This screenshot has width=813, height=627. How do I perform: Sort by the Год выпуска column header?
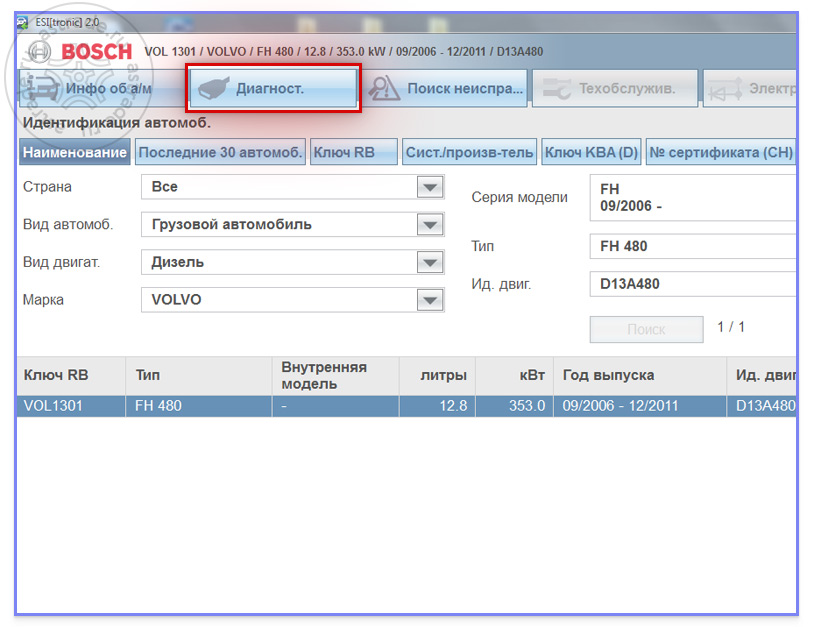click(640, 375)
